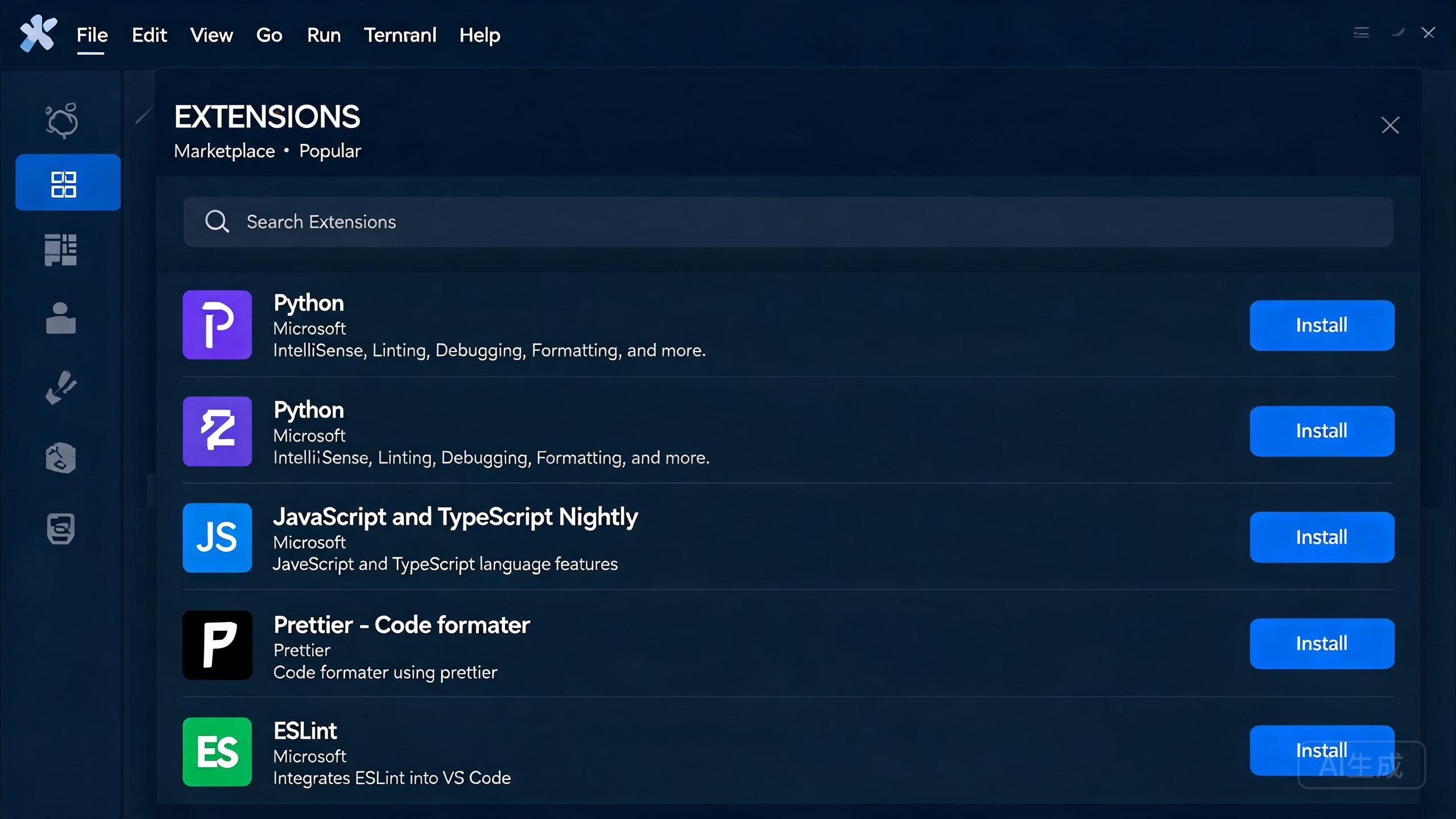Click Microsoft under ESLint
Viewport: 1456px width, 819px height.
(x=309, y=756)
